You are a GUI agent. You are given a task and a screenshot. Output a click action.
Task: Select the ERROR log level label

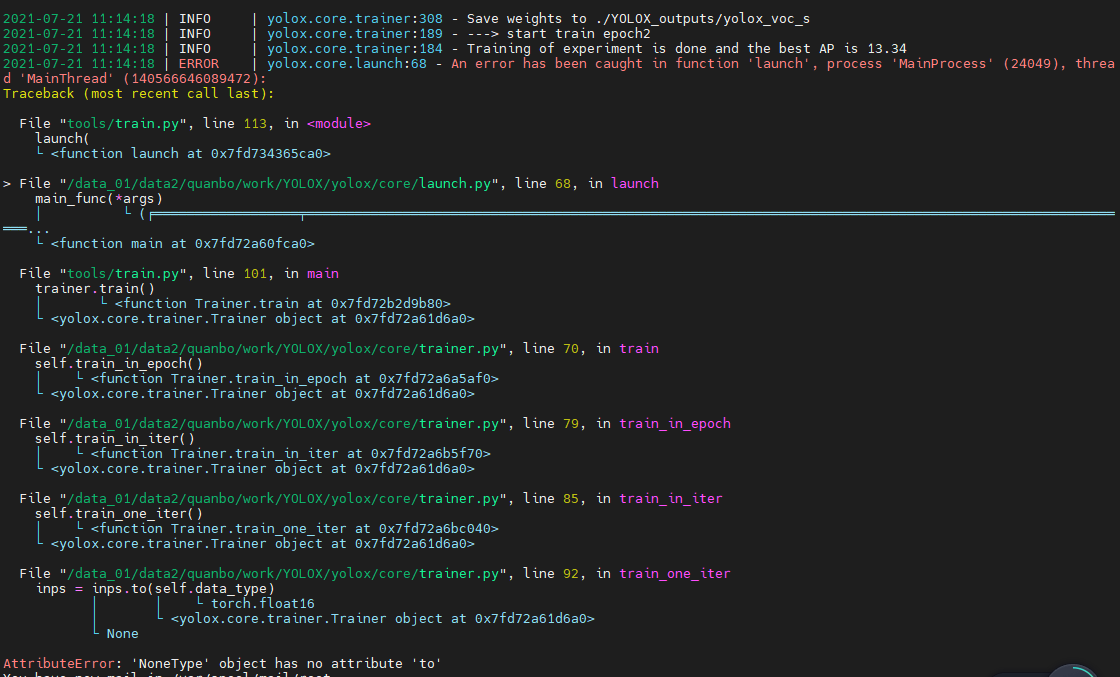pos(198,63)
